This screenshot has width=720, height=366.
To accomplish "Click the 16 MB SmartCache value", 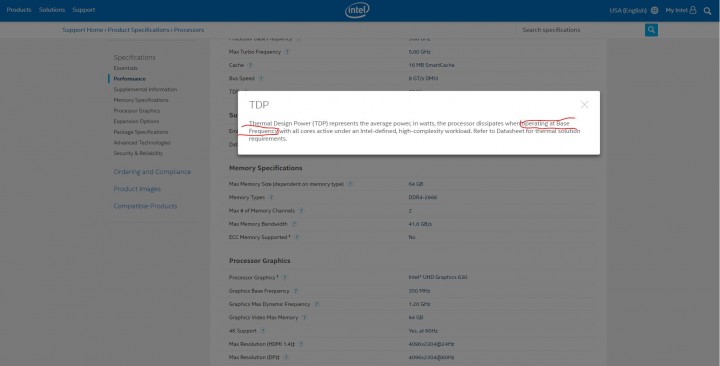I will pyautogui.click(x=432, y=65).
